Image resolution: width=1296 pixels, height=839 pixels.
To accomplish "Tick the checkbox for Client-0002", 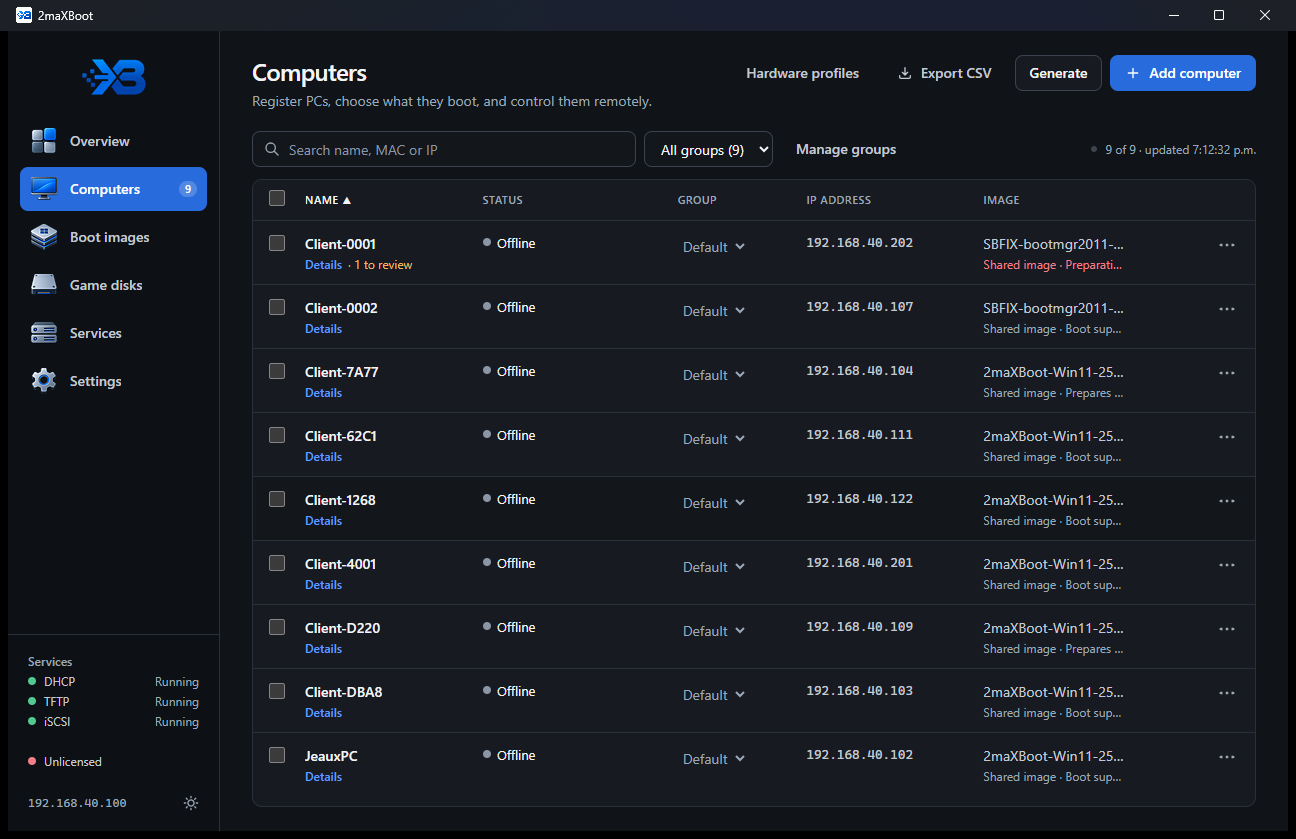I will pos(277,307).
